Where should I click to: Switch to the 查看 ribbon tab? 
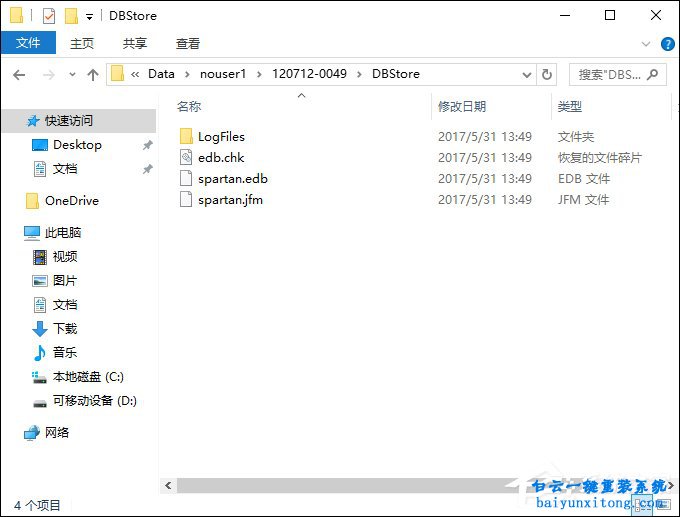[187, 43]
